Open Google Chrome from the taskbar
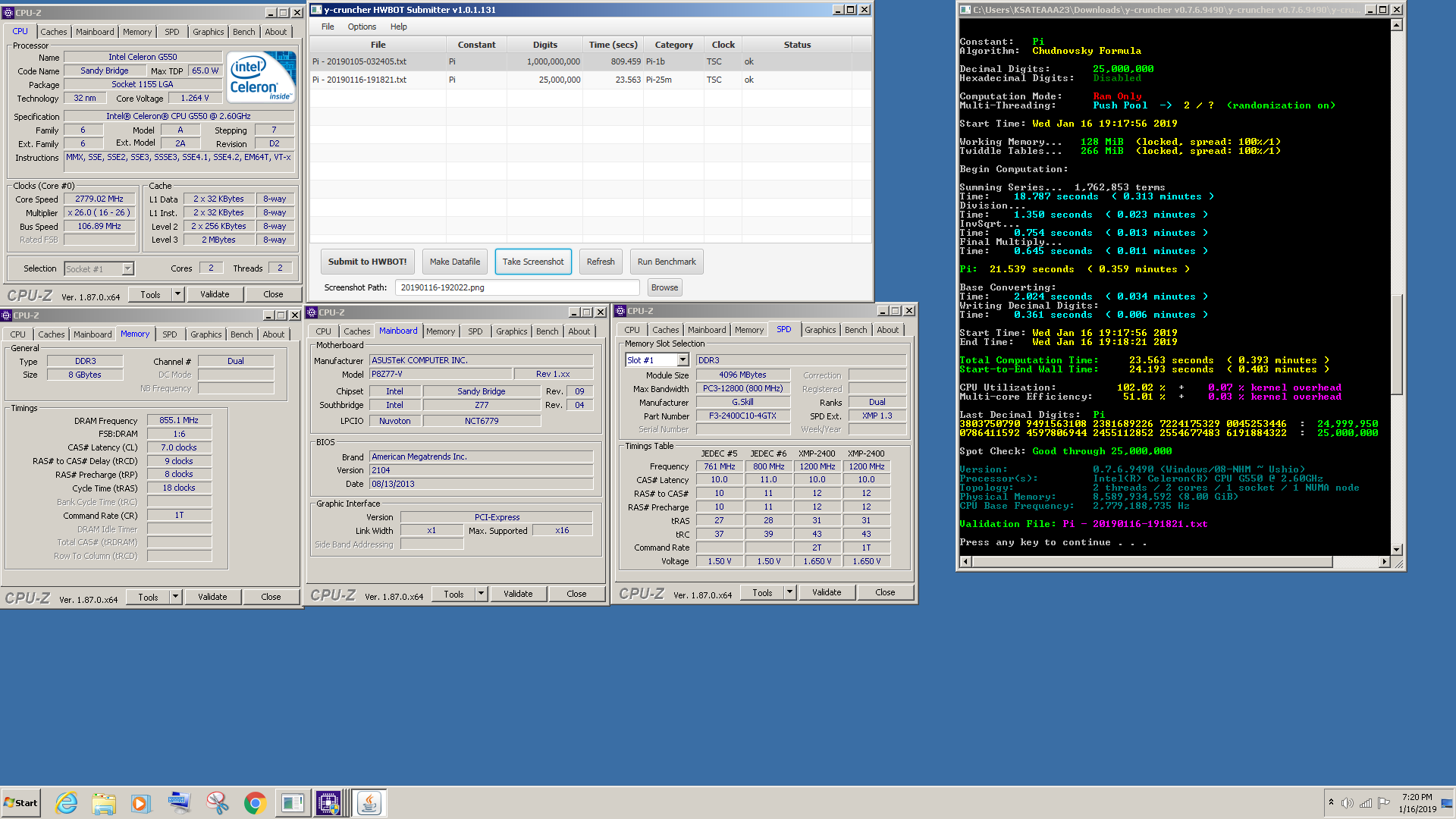Image resolution: width=1456 pixels, height=819 pixels. click(x=255, y=803)
